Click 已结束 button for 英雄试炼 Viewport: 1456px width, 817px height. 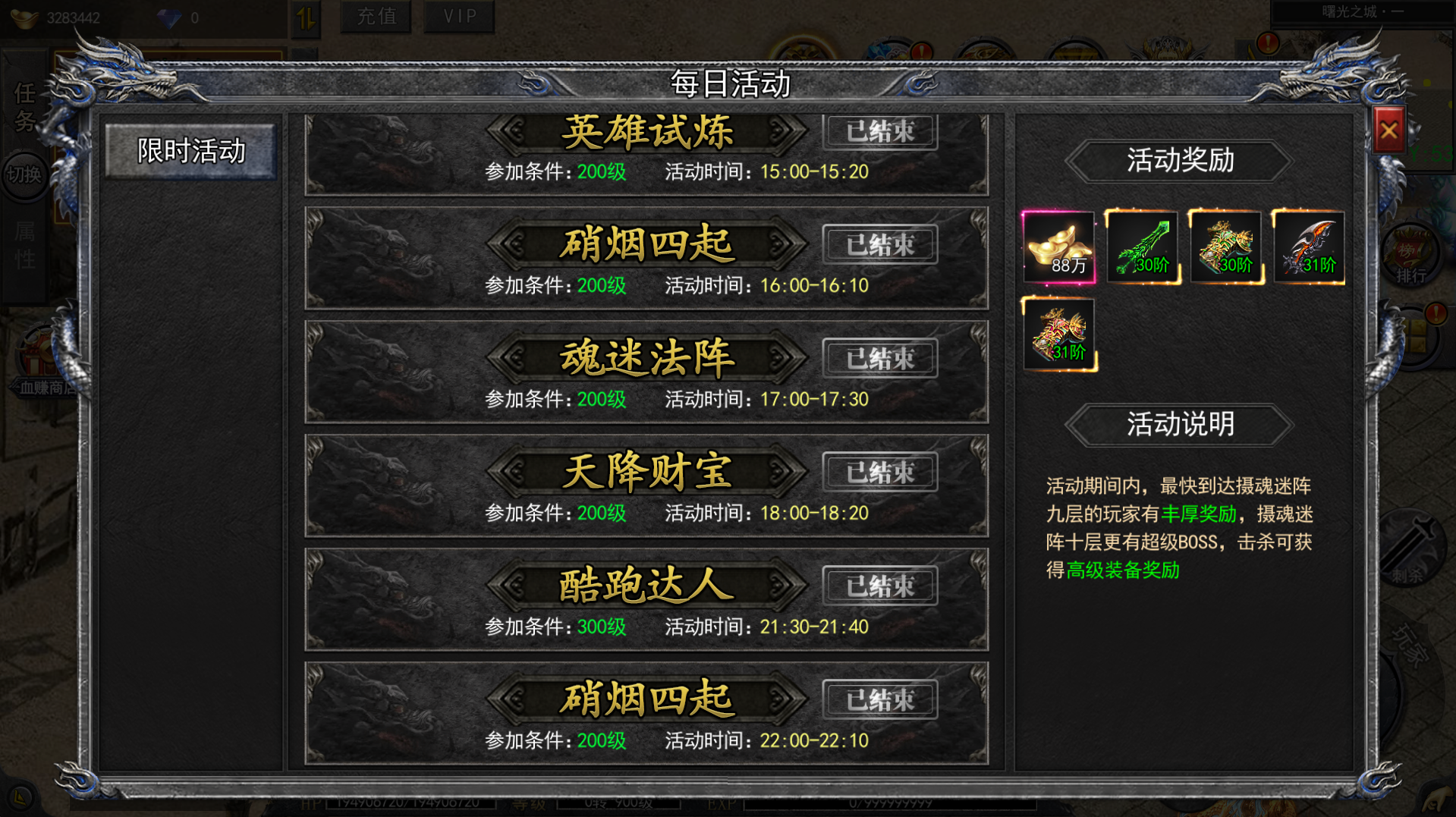click(880, 132)
